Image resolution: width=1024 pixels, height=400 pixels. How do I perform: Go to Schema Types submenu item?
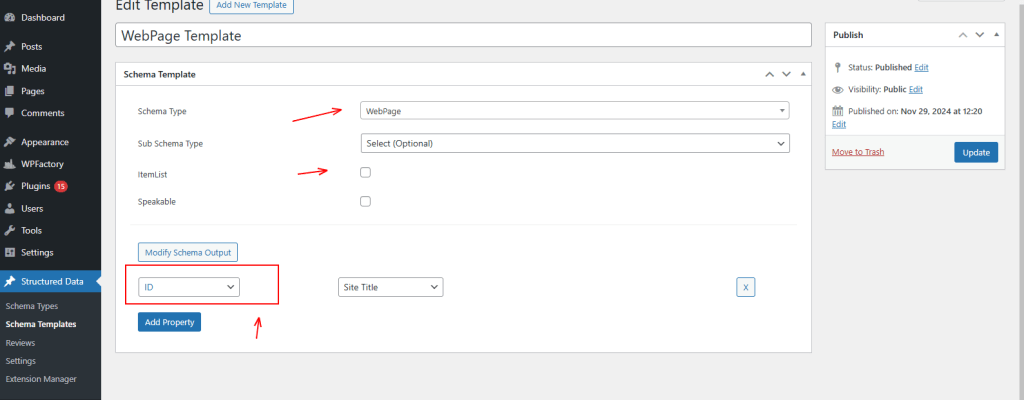coord(31,306)
